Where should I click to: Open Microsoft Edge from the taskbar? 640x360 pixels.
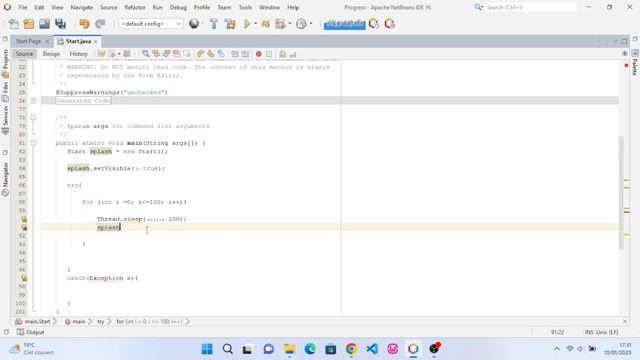pos(310,349)
